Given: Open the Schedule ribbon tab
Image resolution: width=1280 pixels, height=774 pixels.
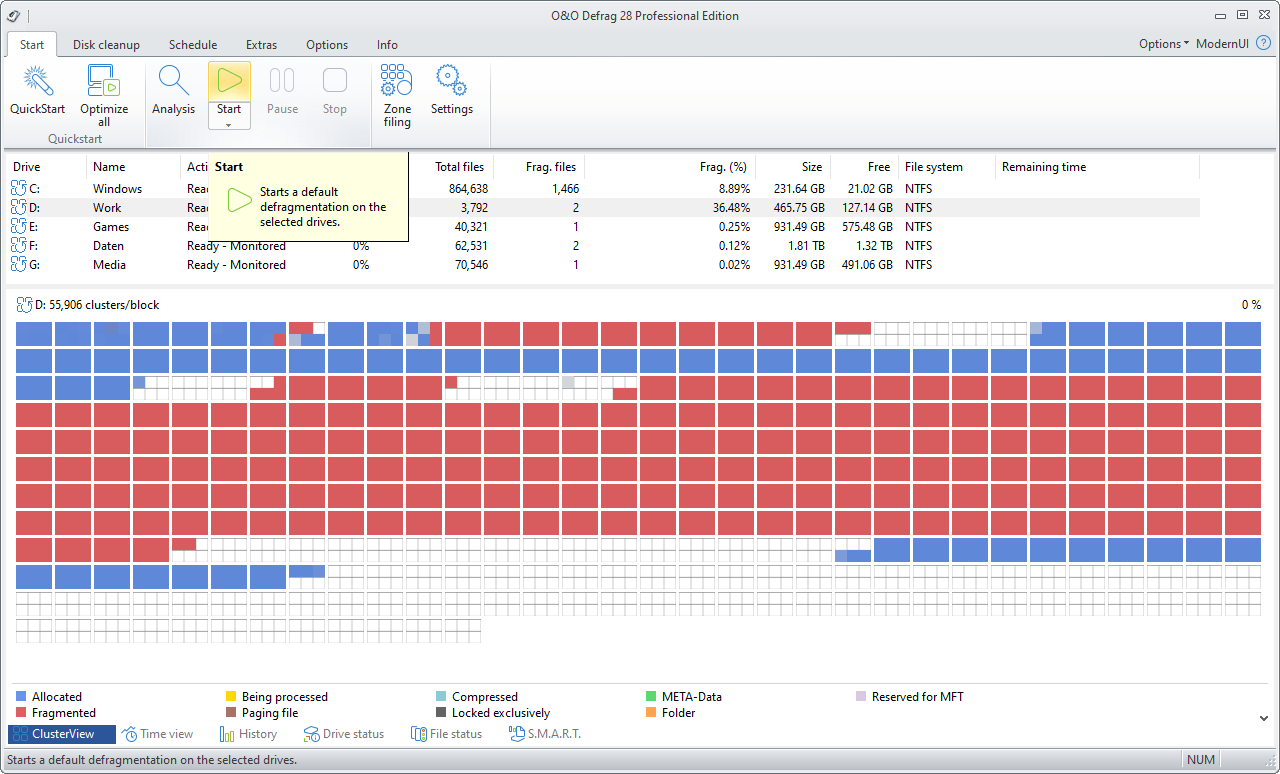Looking at the screenshot, I should click(x=193, y=44).
